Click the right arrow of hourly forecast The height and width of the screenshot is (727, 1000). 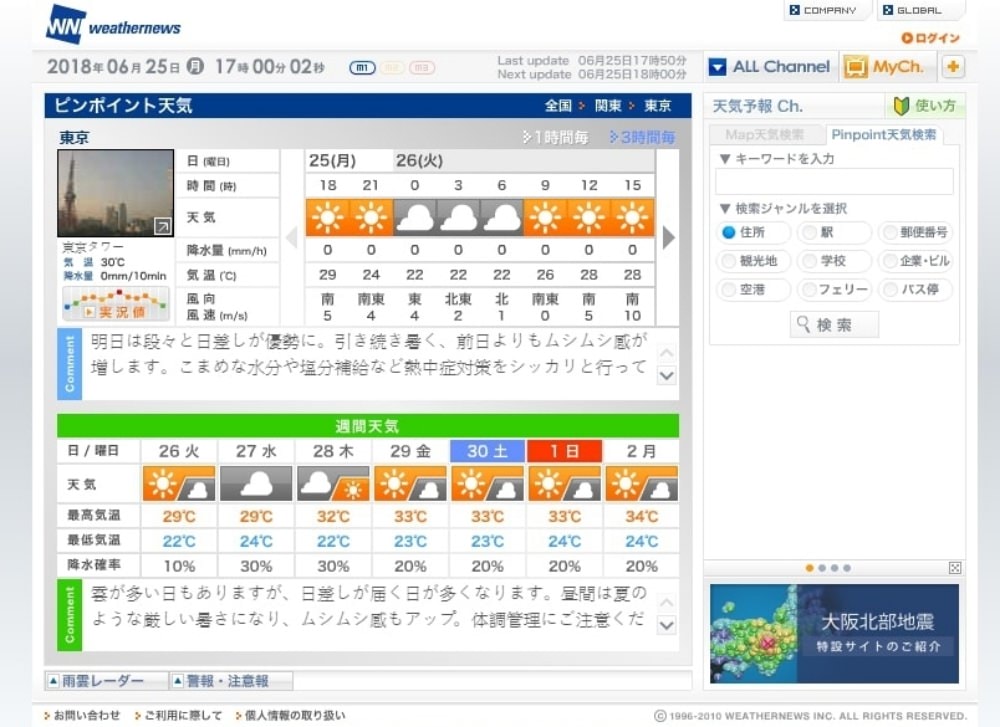668,237
